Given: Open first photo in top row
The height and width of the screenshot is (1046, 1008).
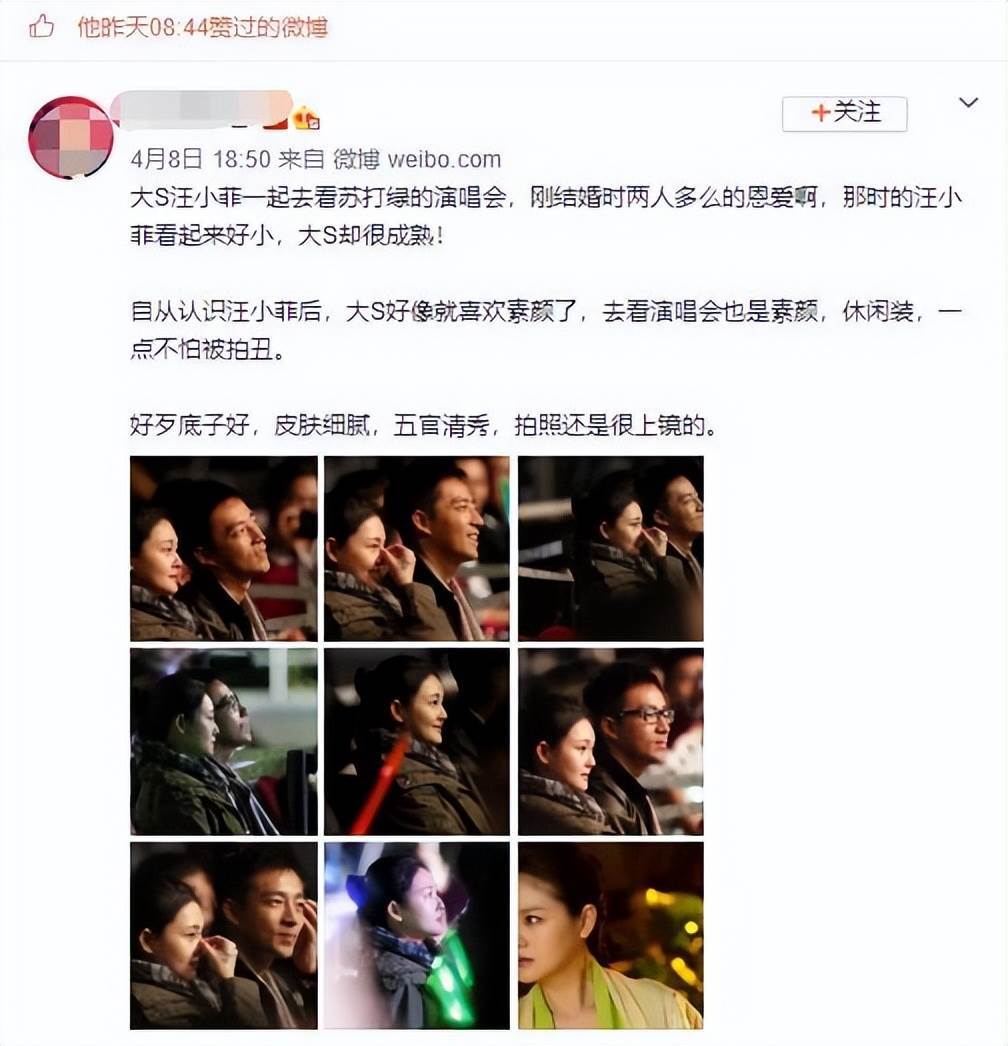Looking at the screenshot, I should click(223, 548).
